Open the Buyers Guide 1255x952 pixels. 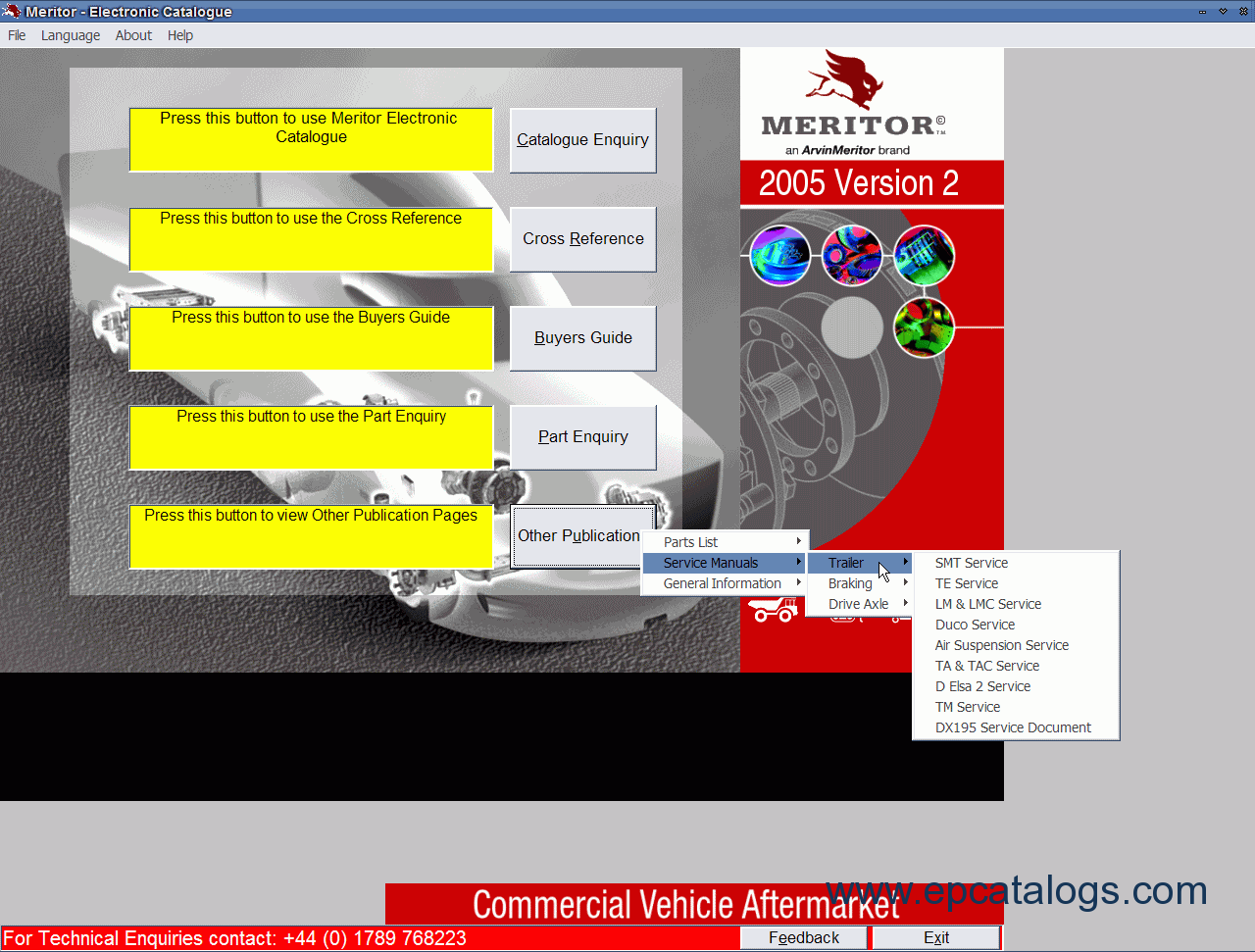(x=583, y=338)
